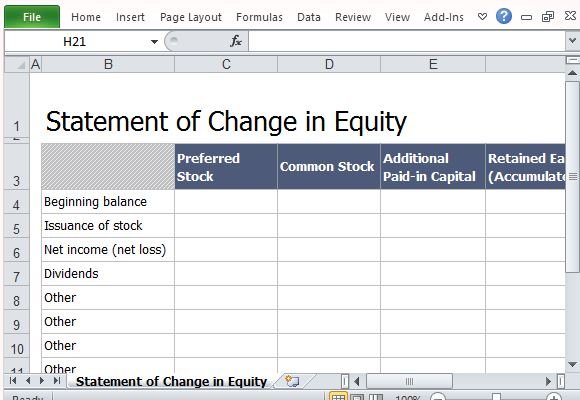580x400 pixels.
Task: Select column E header
Action: [x=433, y=64]
